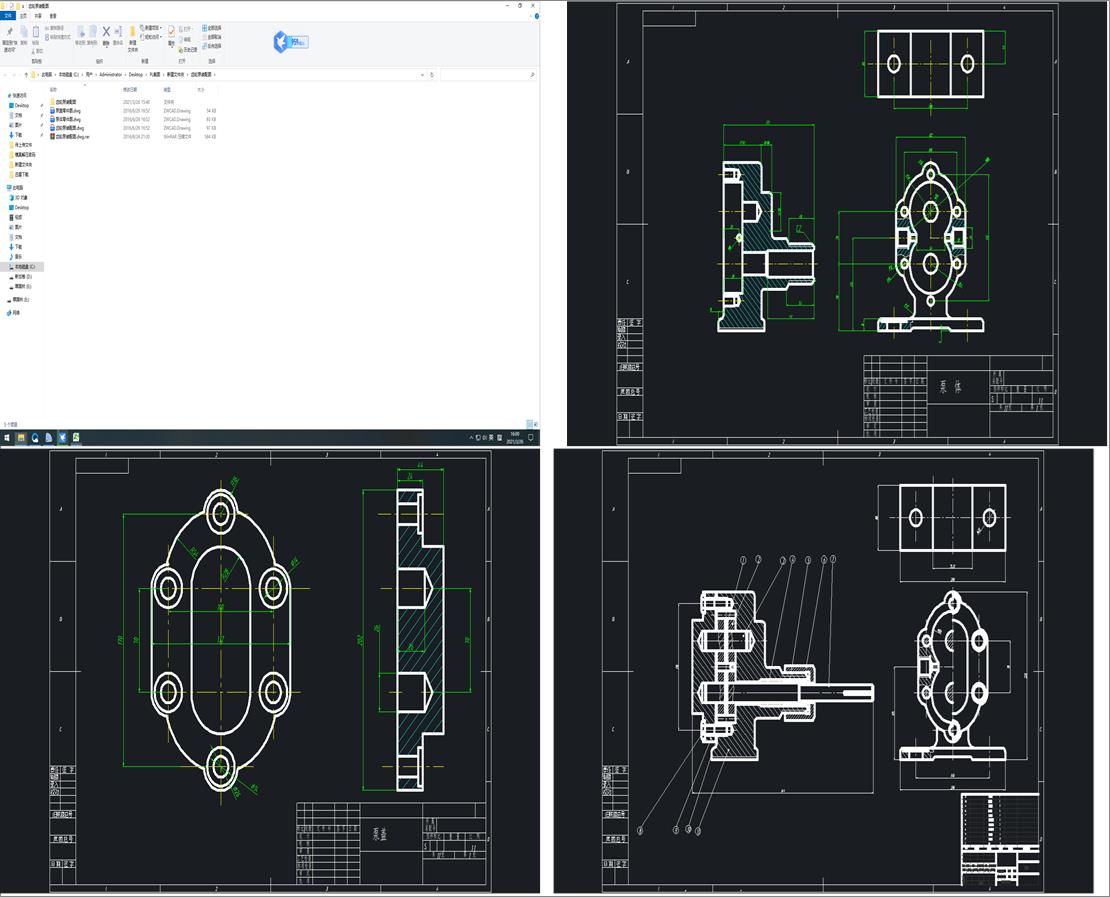
Task: Sort by the Name column header
Action: 54,90
